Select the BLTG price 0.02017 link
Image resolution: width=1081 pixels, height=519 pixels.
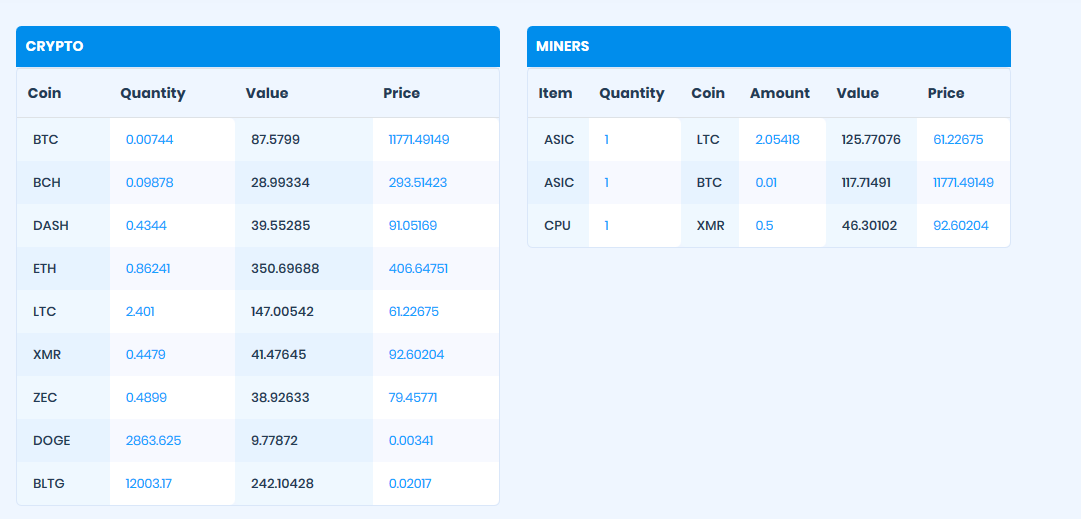point(410,484)
